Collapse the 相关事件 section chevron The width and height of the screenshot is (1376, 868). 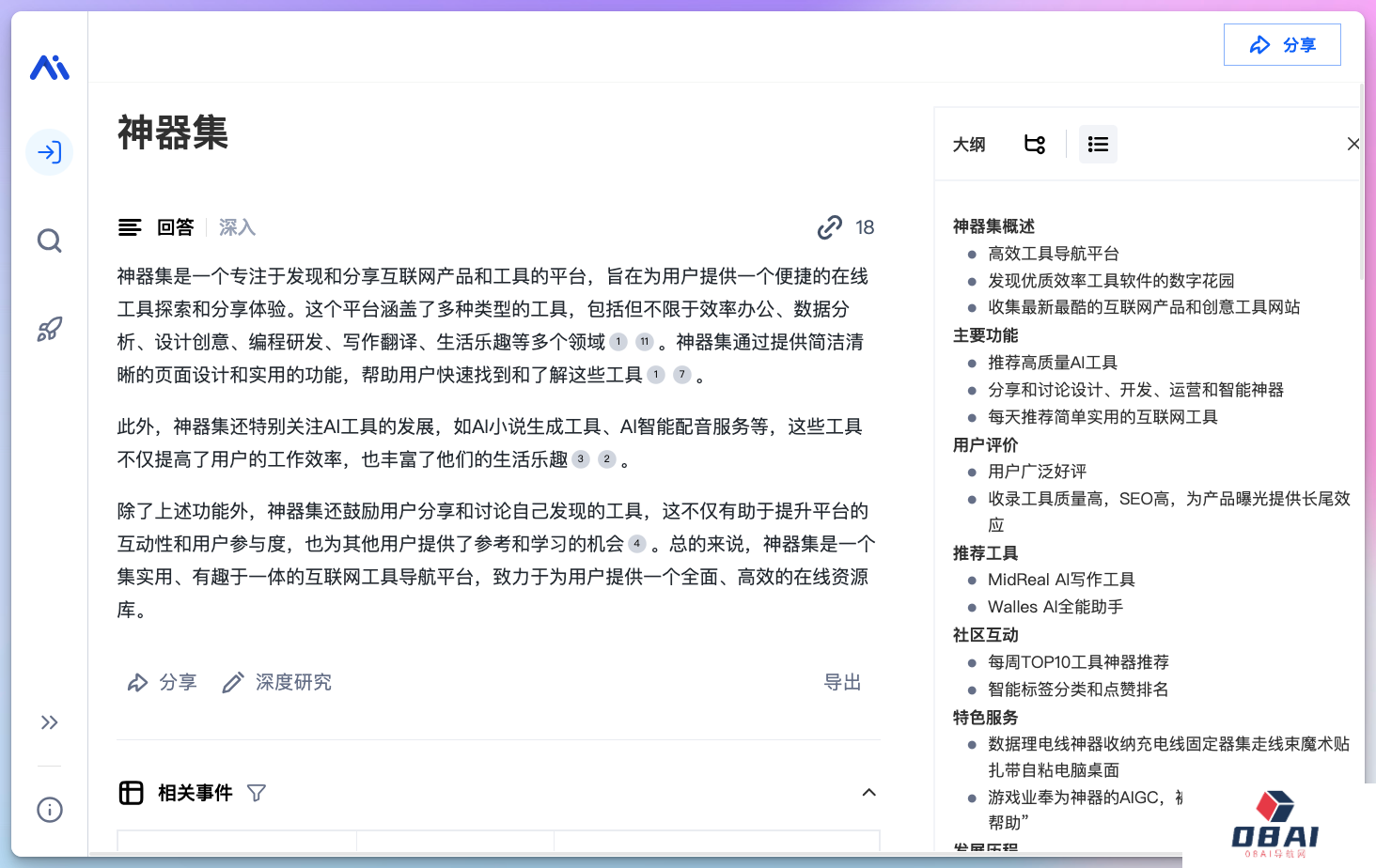coord(868,793)
